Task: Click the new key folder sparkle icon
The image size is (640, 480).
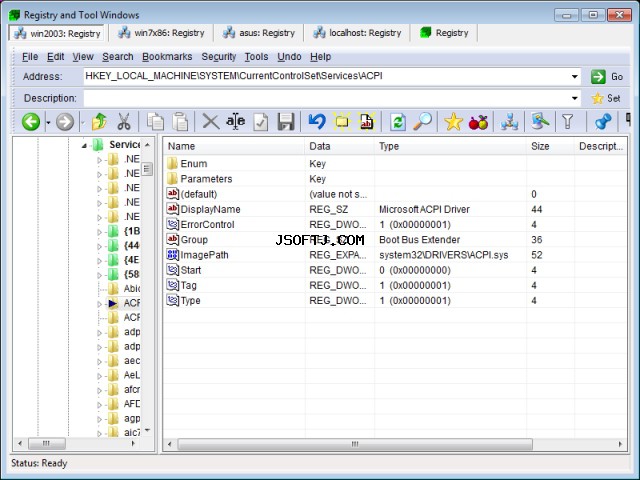Action: click(342, 122)
